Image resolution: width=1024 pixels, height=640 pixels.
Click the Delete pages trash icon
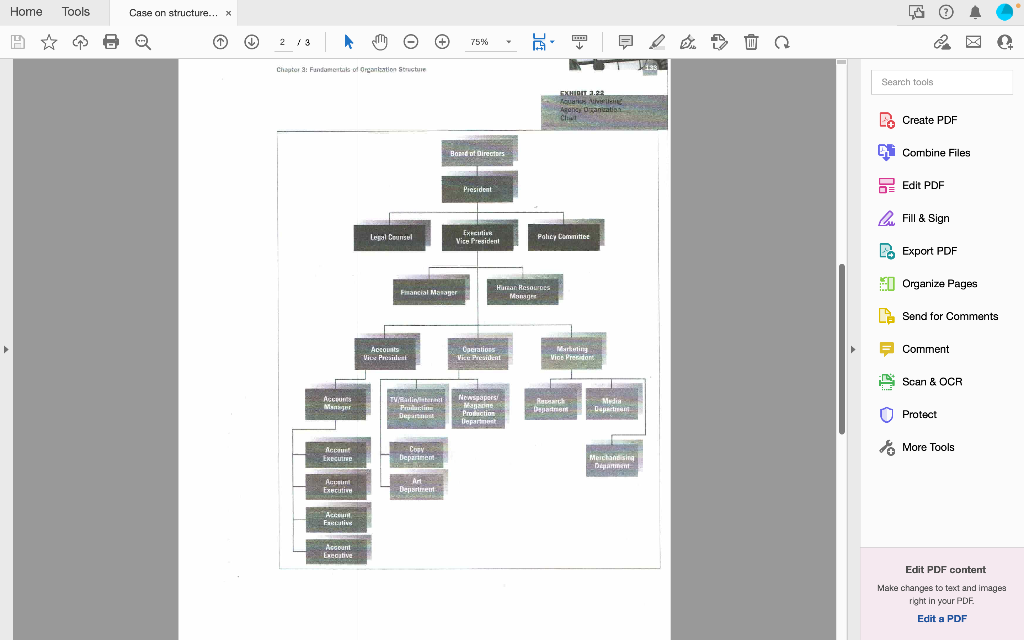coord(750,42)
